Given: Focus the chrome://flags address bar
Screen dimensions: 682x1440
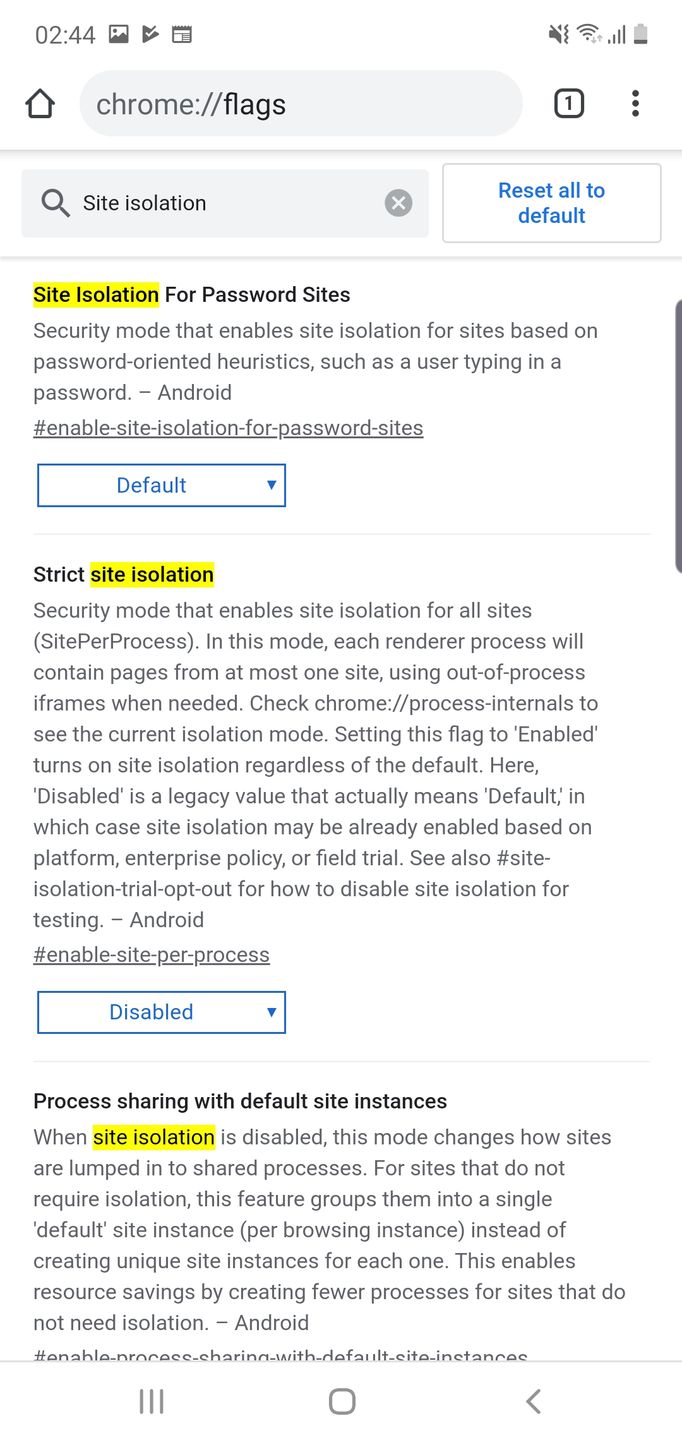Looking at the screenshot, I should (300, 104).
